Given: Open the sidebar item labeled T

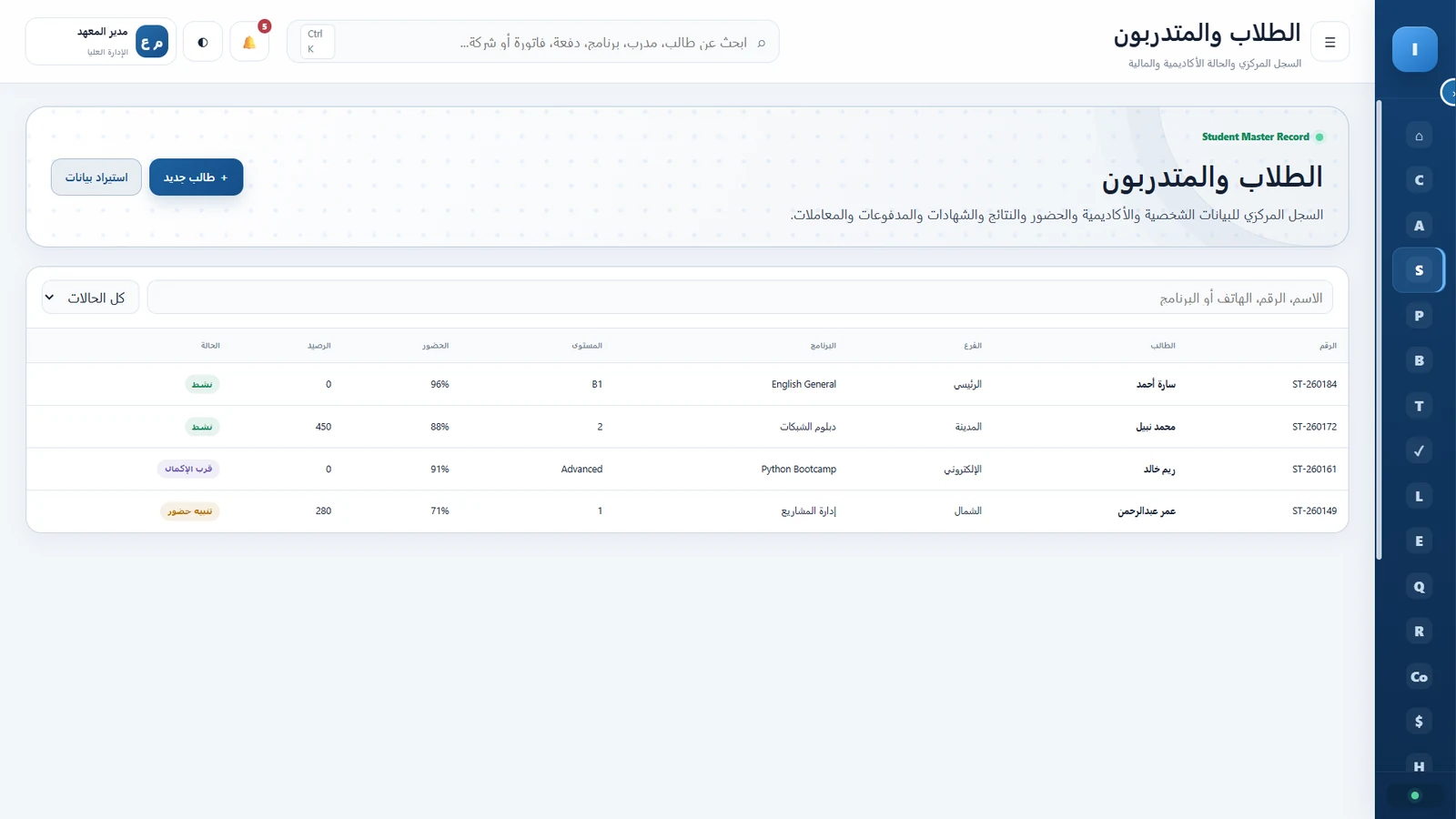Looking at the screenshot, I should 1419,406.
